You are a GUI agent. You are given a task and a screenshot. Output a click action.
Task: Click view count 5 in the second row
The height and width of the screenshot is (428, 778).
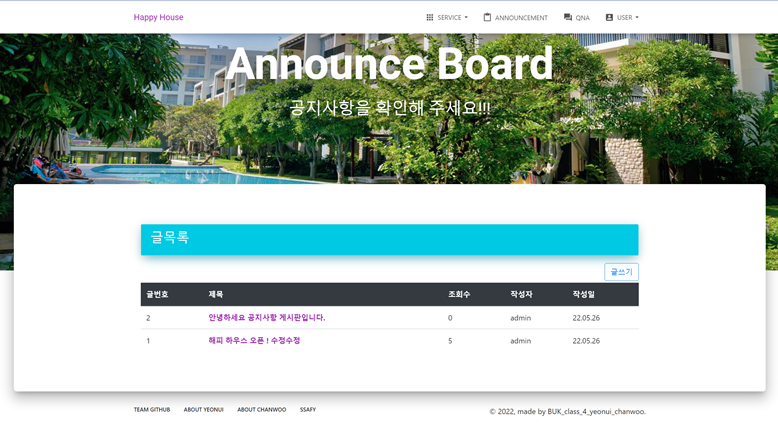[450, 341]
